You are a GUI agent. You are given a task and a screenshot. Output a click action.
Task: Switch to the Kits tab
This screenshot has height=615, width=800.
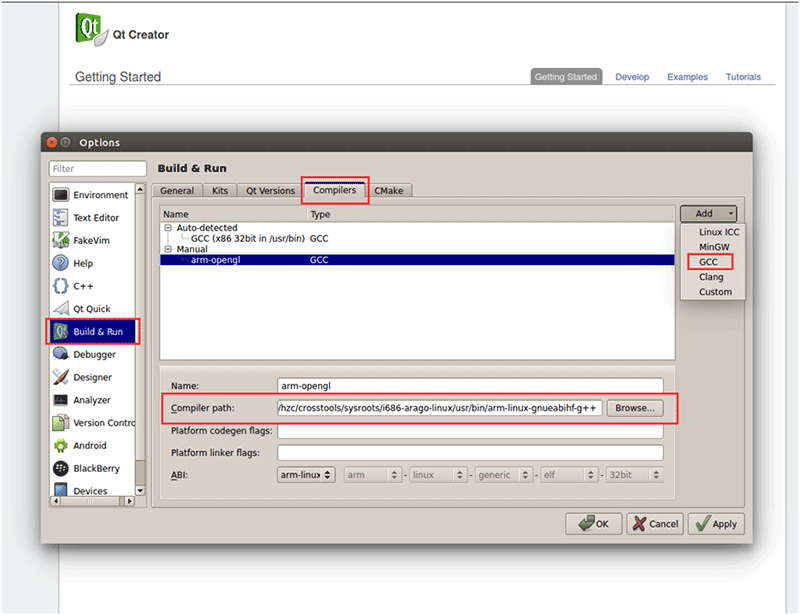point(220,190)
